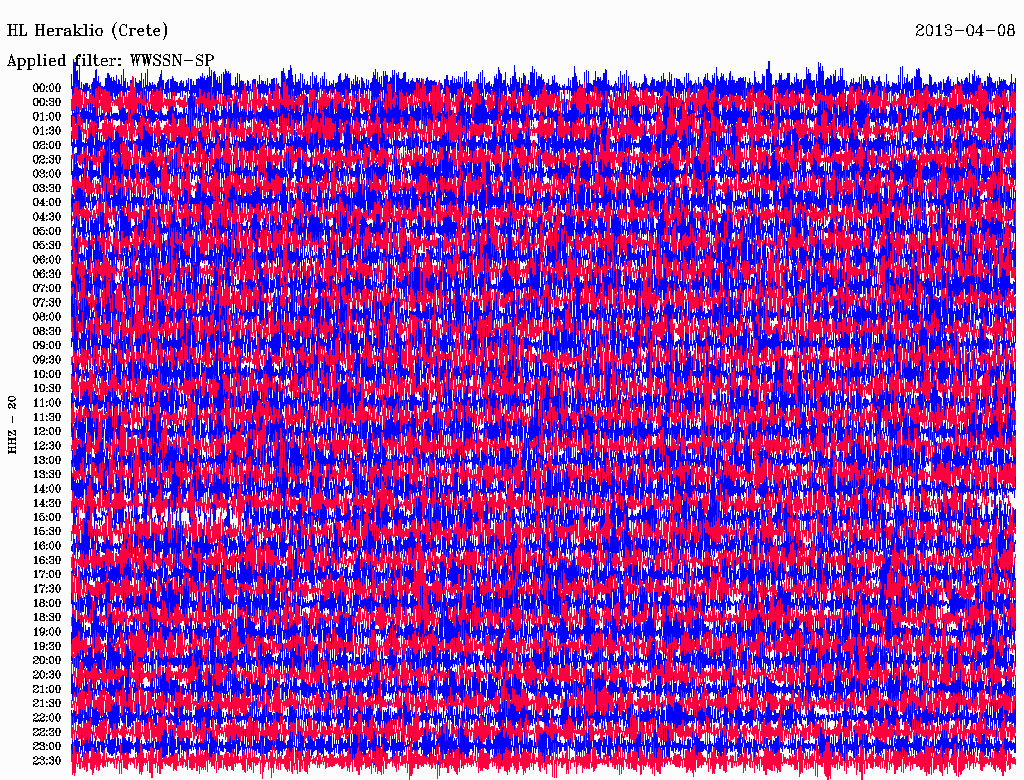Select the 12:30 time label
1024x780 pixels.
(46, 446)
